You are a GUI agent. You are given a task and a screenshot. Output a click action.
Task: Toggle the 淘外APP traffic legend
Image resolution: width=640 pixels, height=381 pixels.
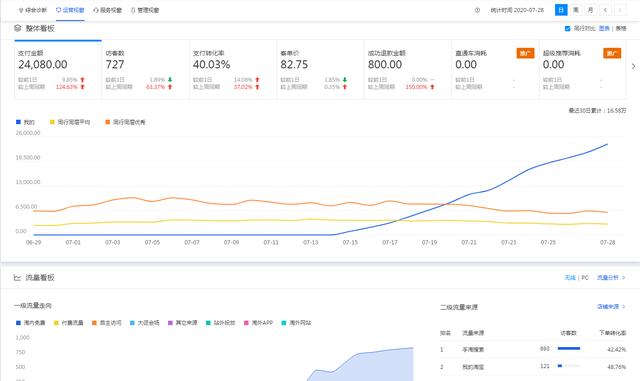[x=258, y=323]
